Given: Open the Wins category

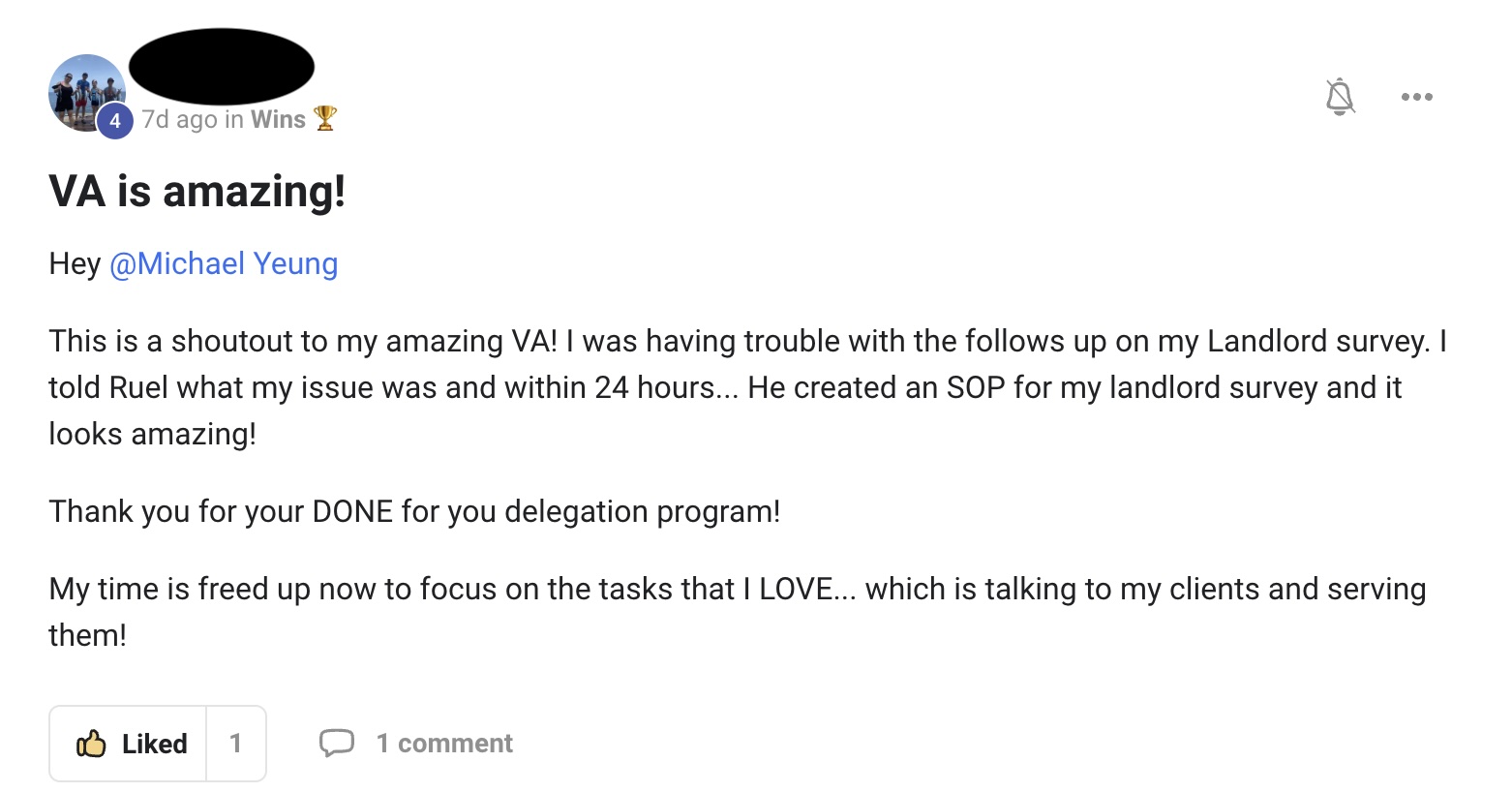Looking at the screenshot, I should [278, 119].
